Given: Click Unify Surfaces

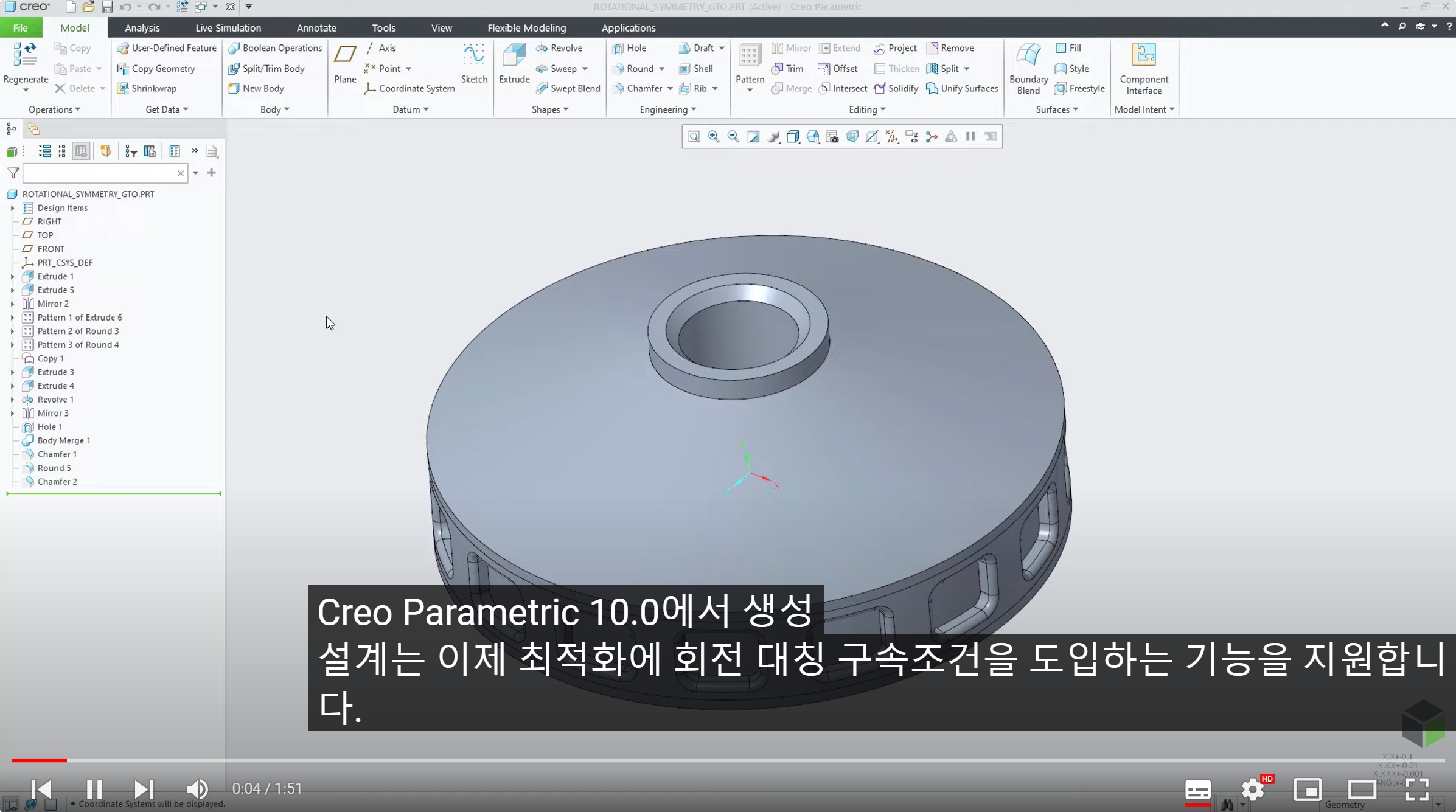Looking at the screenshot, I should (x=962, y=88).
